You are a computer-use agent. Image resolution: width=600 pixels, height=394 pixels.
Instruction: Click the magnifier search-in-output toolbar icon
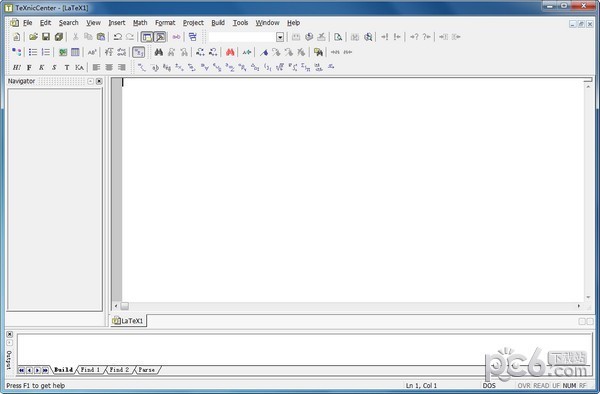(368, 37)
